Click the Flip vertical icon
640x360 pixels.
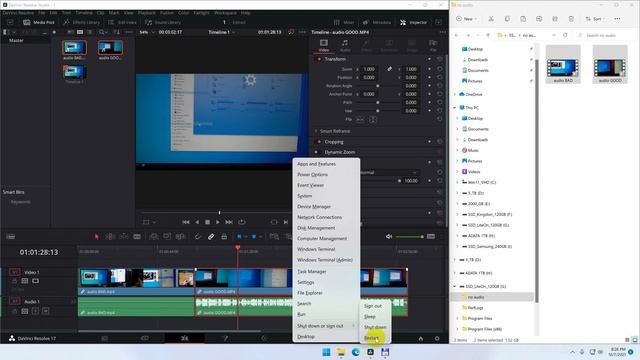[373, 120]
